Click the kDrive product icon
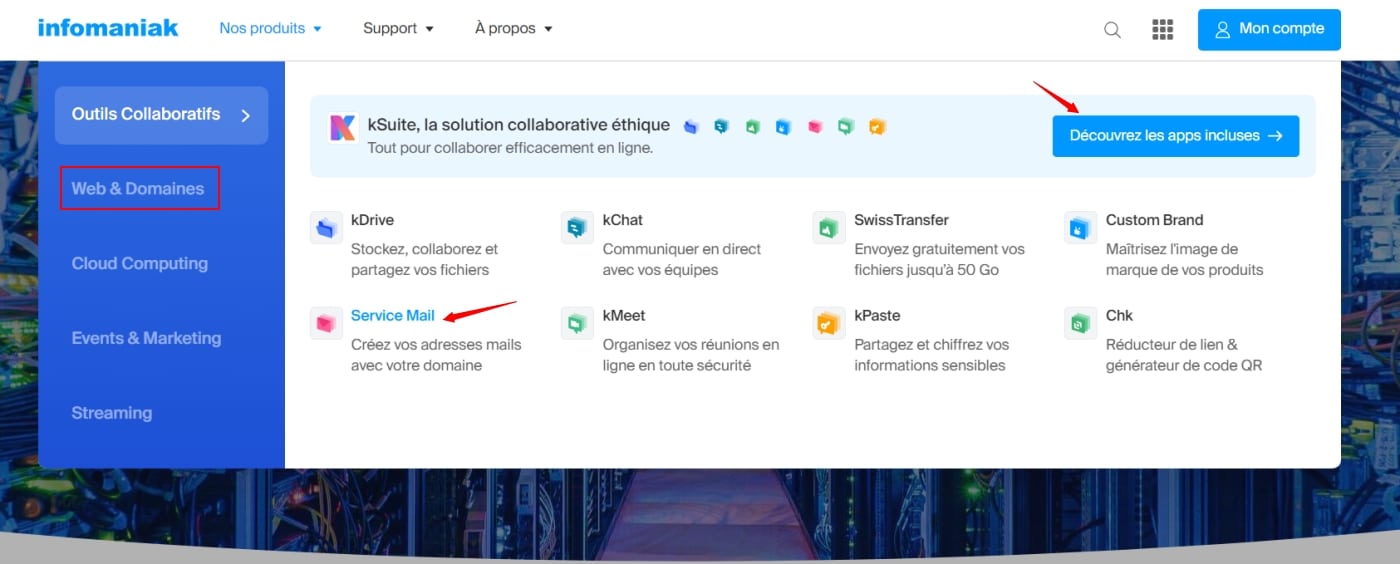This screenshot has width=1400, height=564. tap(326, 227)
